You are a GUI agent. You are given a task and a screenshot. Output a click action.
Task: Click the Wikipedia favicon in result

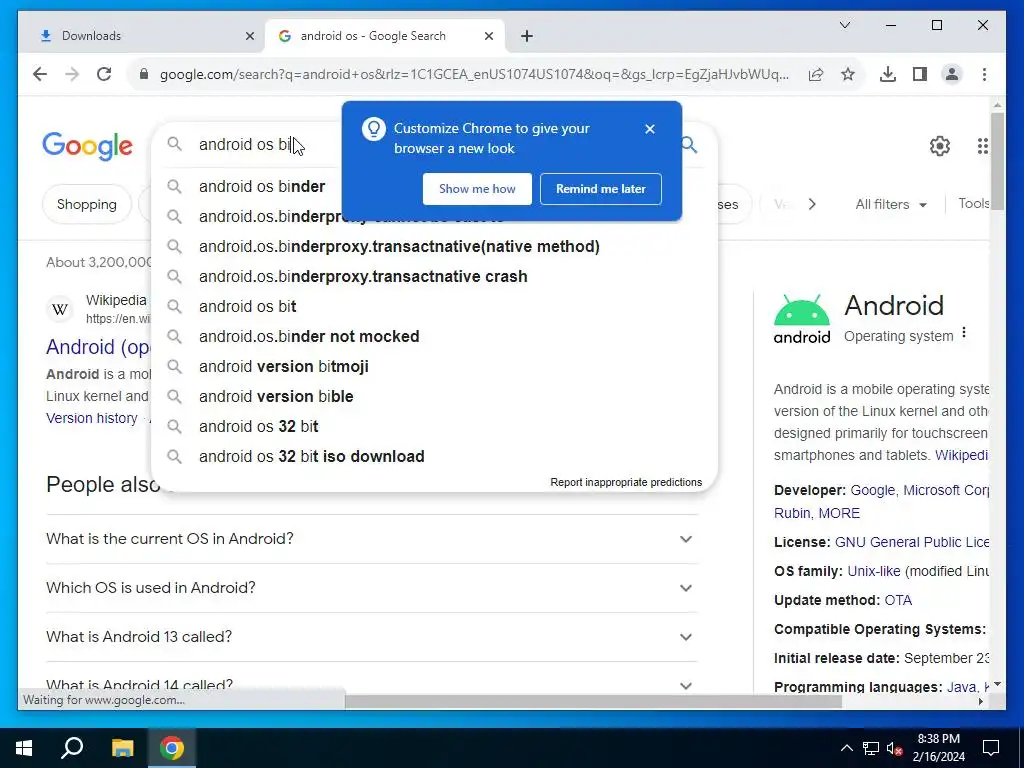click(60, 309)
